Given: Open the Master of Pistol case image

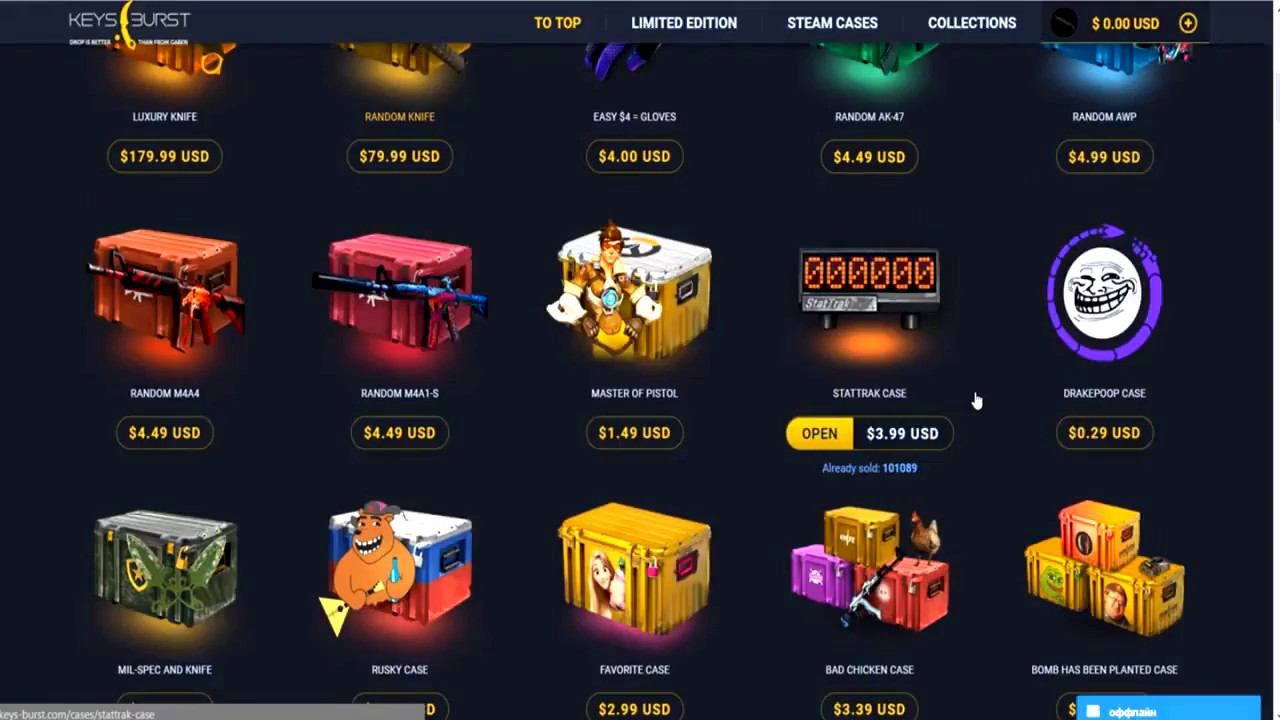Looking at the screenshot, I should coord(632,290).
